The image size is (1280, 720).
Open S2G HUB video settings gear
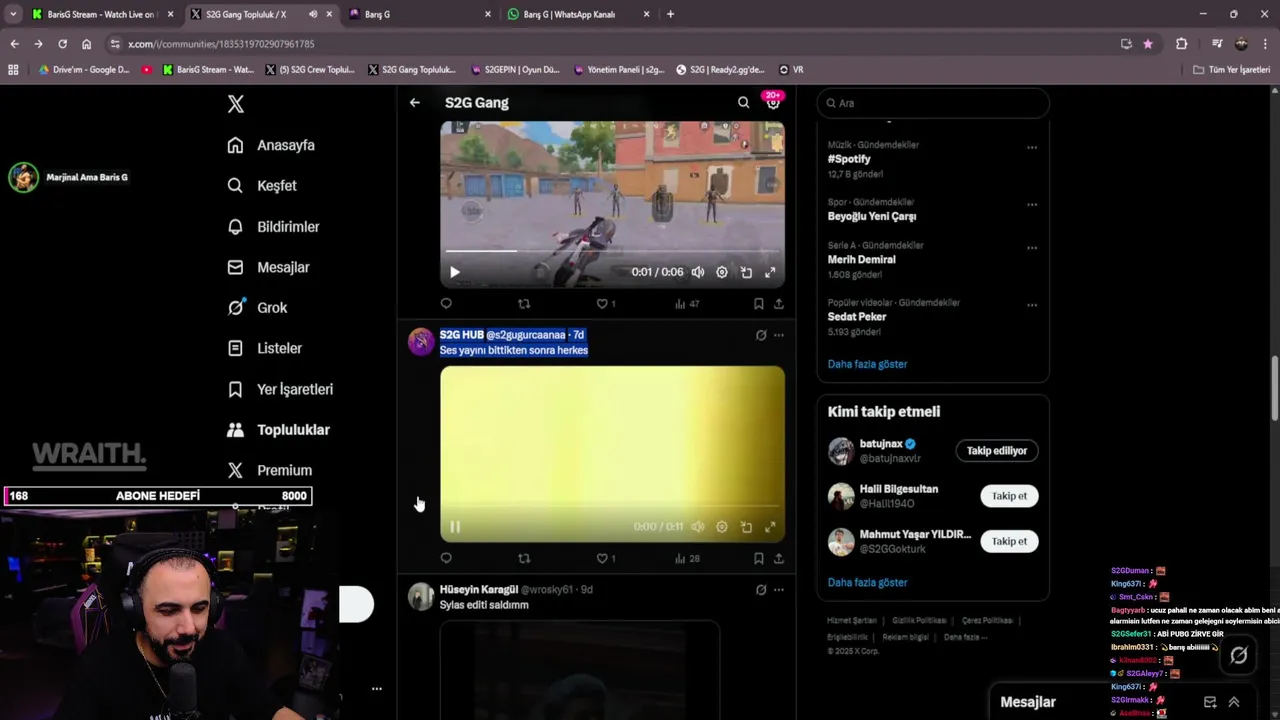pos(722,527)
